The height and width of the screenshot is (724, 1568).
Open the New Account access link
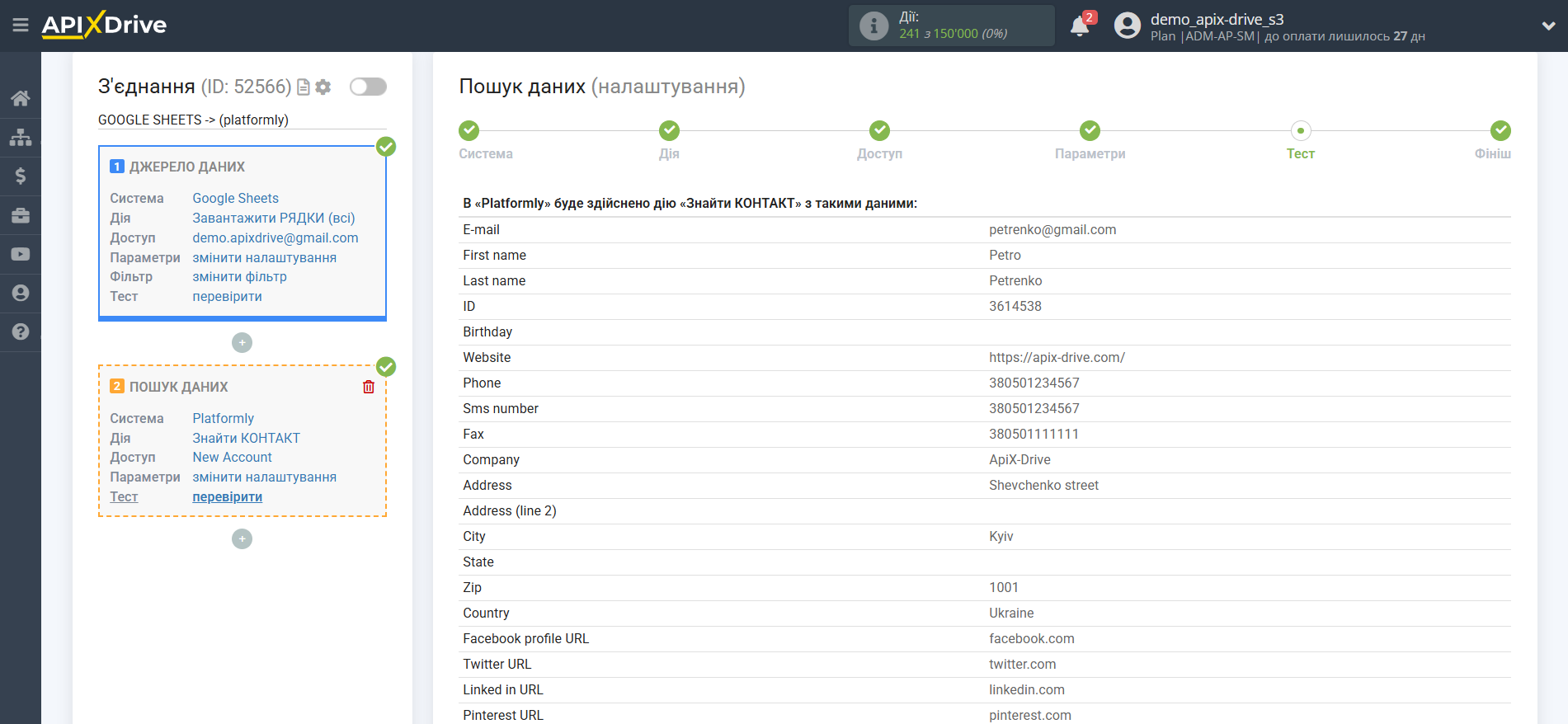232,457
